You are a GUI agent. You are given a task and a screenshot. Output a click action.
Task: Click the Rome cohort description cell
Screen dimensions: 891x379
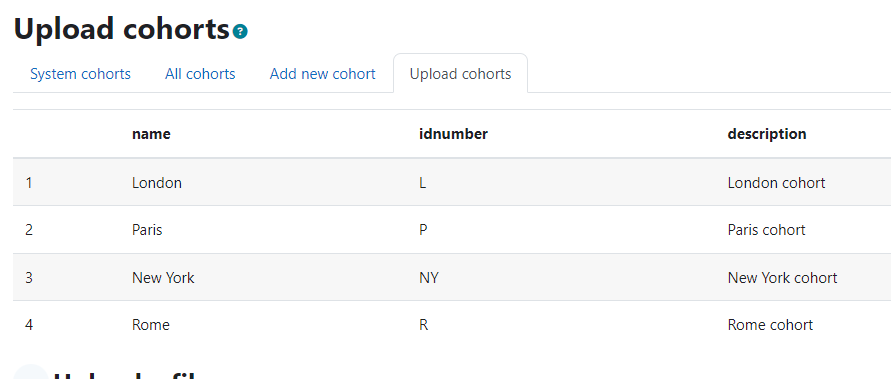[x=770, y=325]
